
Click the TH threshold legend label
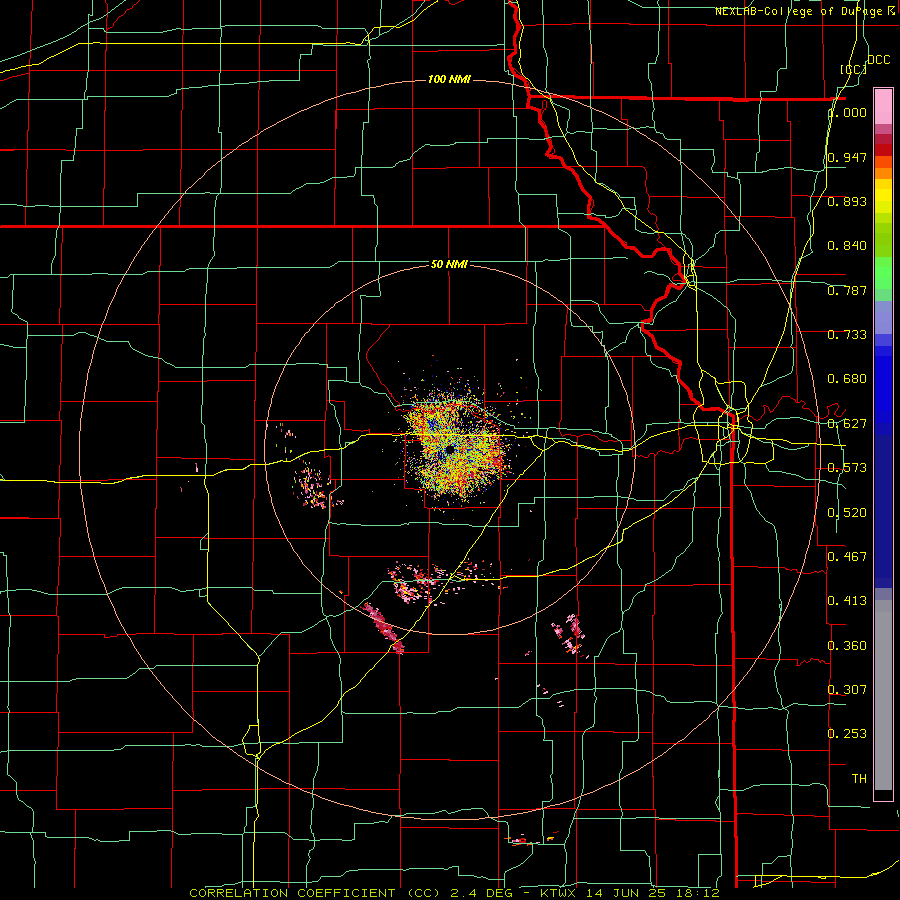(x=859, y=778)
